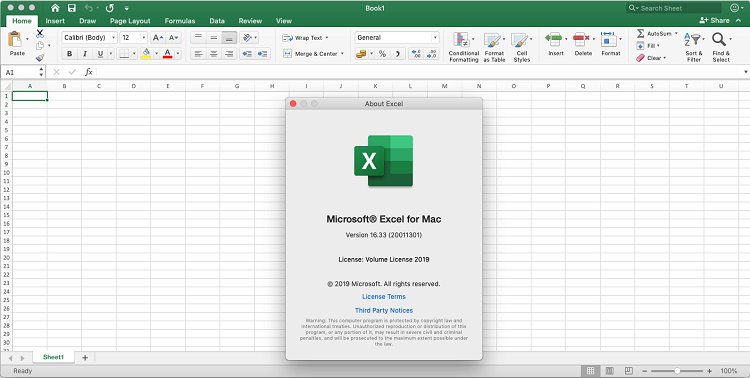This screenshot has width=750, height=378.
Task: Click the Paste clipboard icon
Action: [x=15, y=40]
